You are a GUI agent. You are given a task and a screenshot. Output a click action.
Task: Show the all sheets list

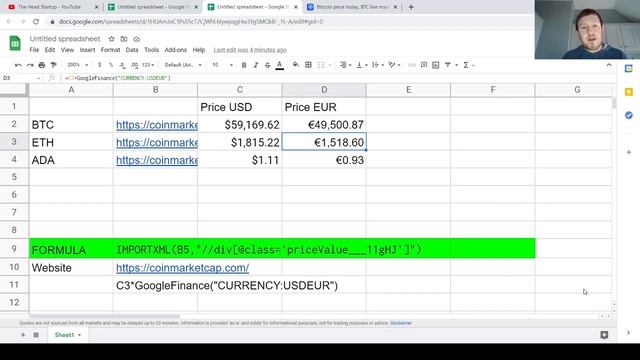coord(36,335)
